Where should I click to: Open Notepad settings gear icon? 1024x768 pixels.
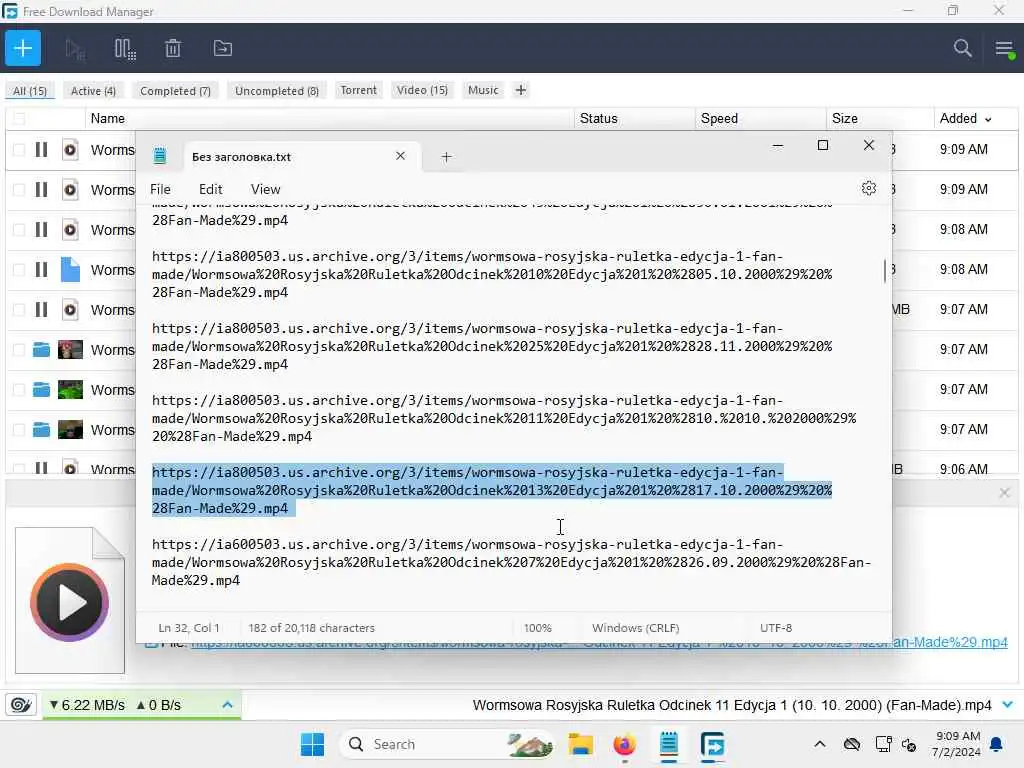click(x=869, y=189)
